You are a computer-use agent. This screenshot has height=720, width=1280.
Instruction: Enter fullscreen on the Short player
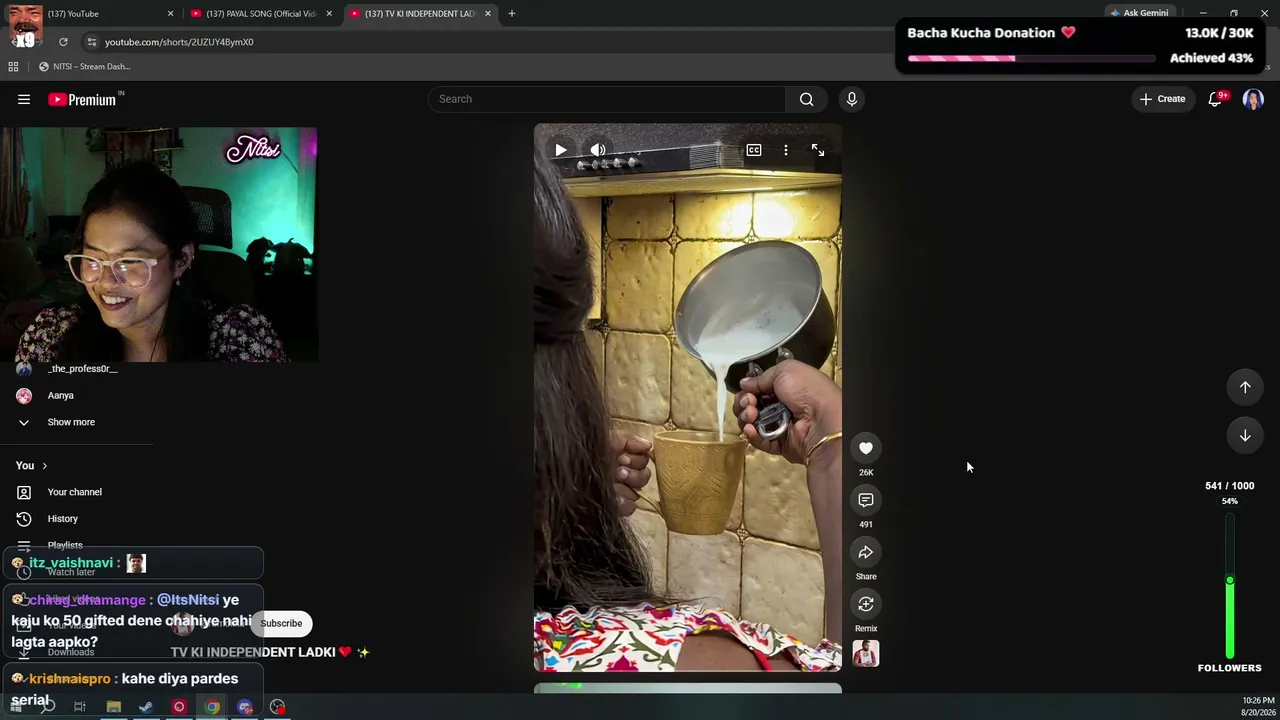tap(818, 150)
